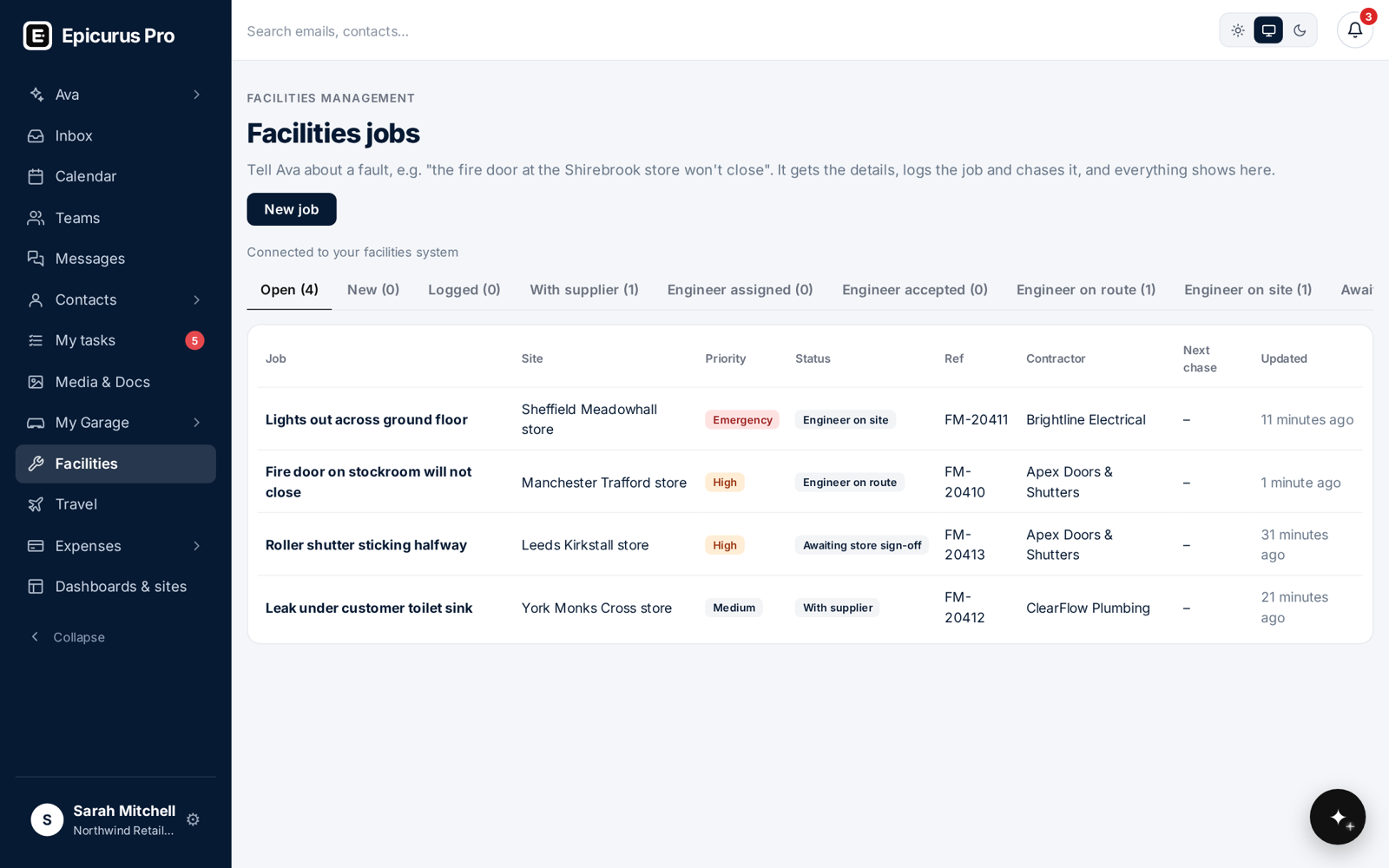Image resolution: width=1389 pixels, height=868 pixels.
Task: Expand the My Garage submenu chevron
Action: pos(197,423)
